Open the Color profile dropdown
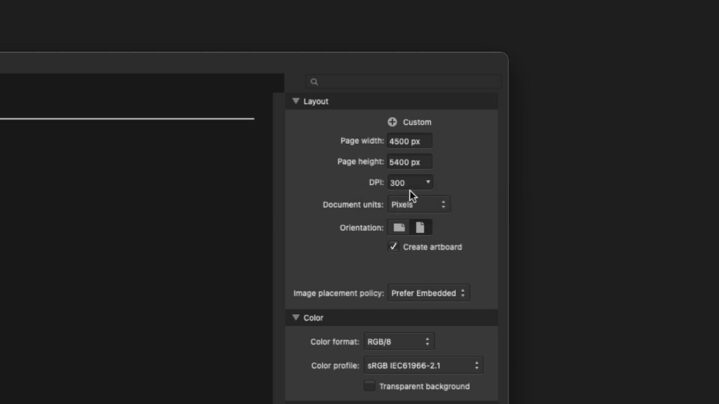 tap(423, 365)
